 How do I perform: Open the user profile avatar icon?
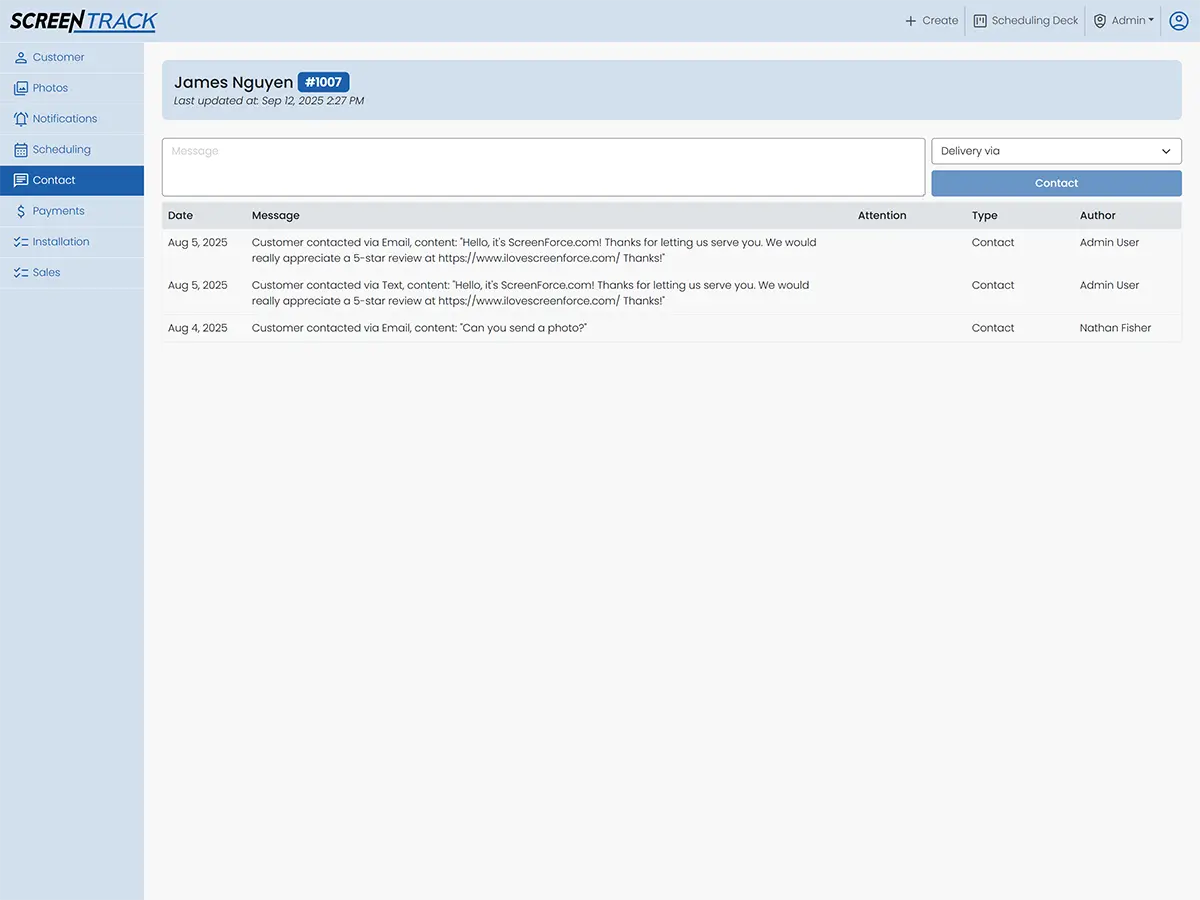(x=1178, y=21)
